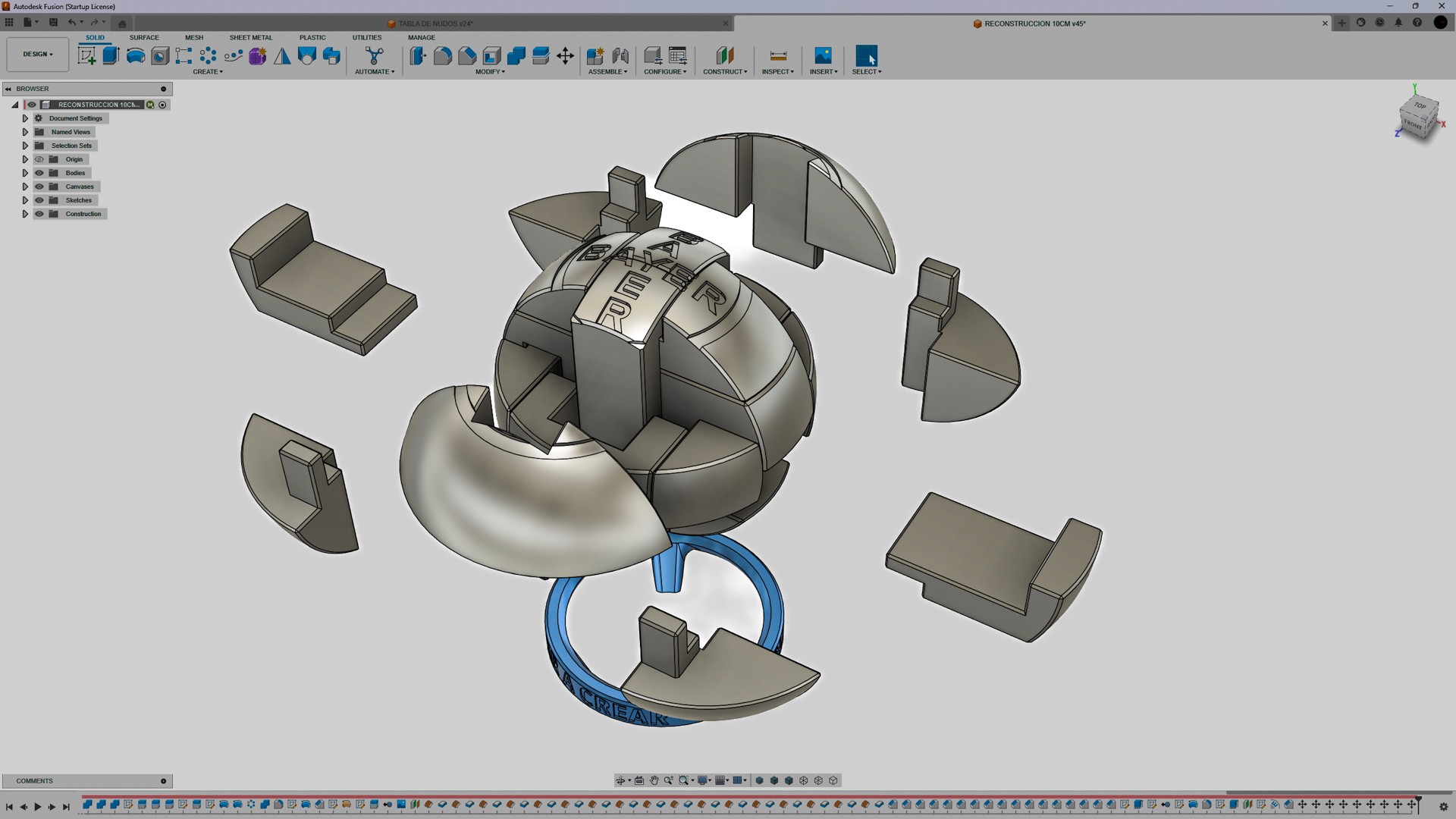This screenshot has height=819, width=1456.
Task: Click the Insert image icon
Action: (x=823, y=55)
